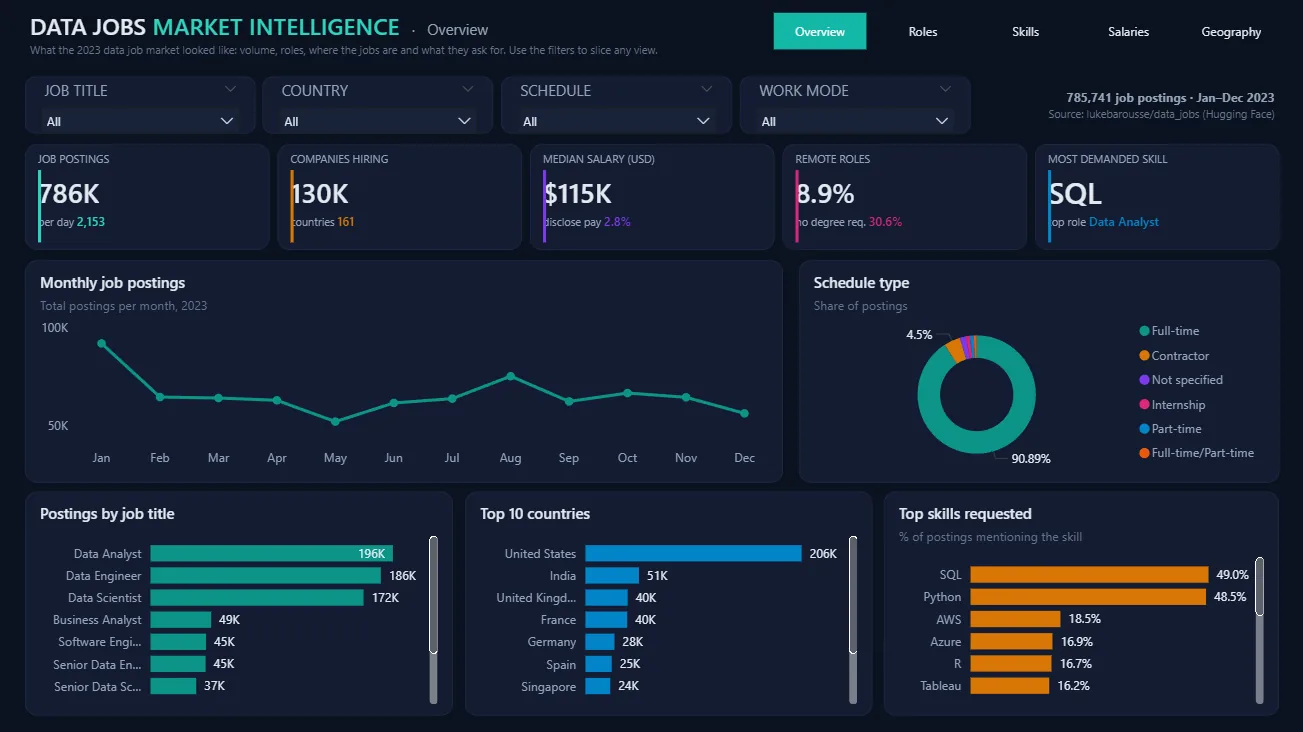
Task: Select the Data Scientist bar
Action: coord(257,598)
